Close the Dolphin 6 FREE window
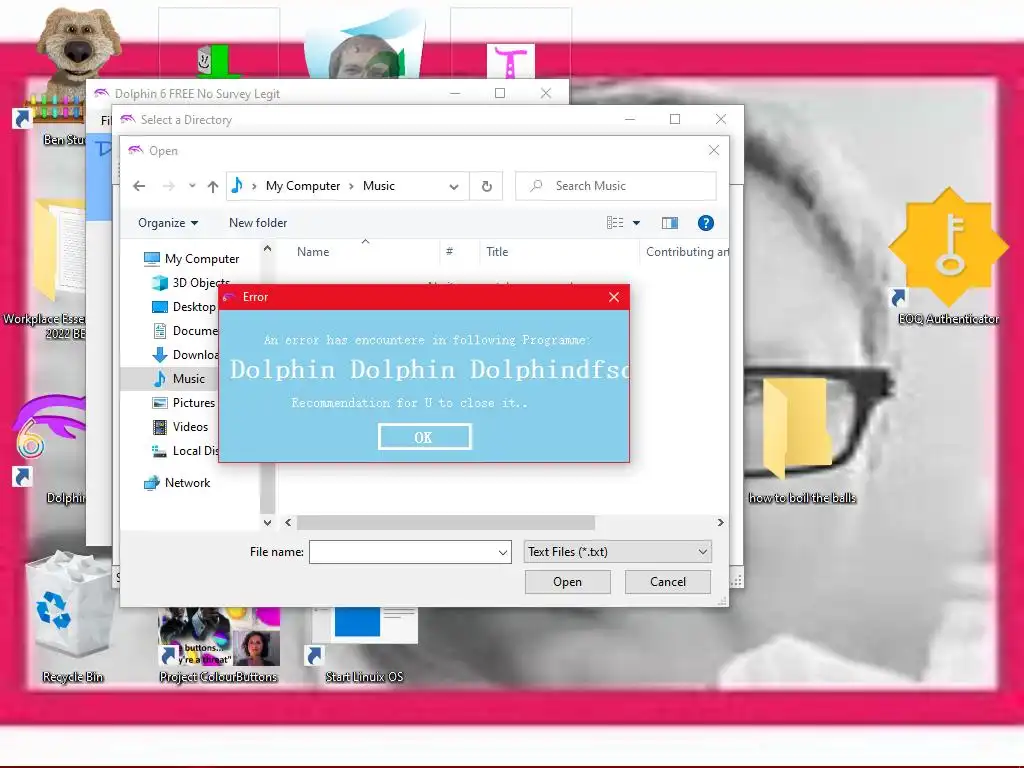This screenshot has width=1024, height=768. 546,93
